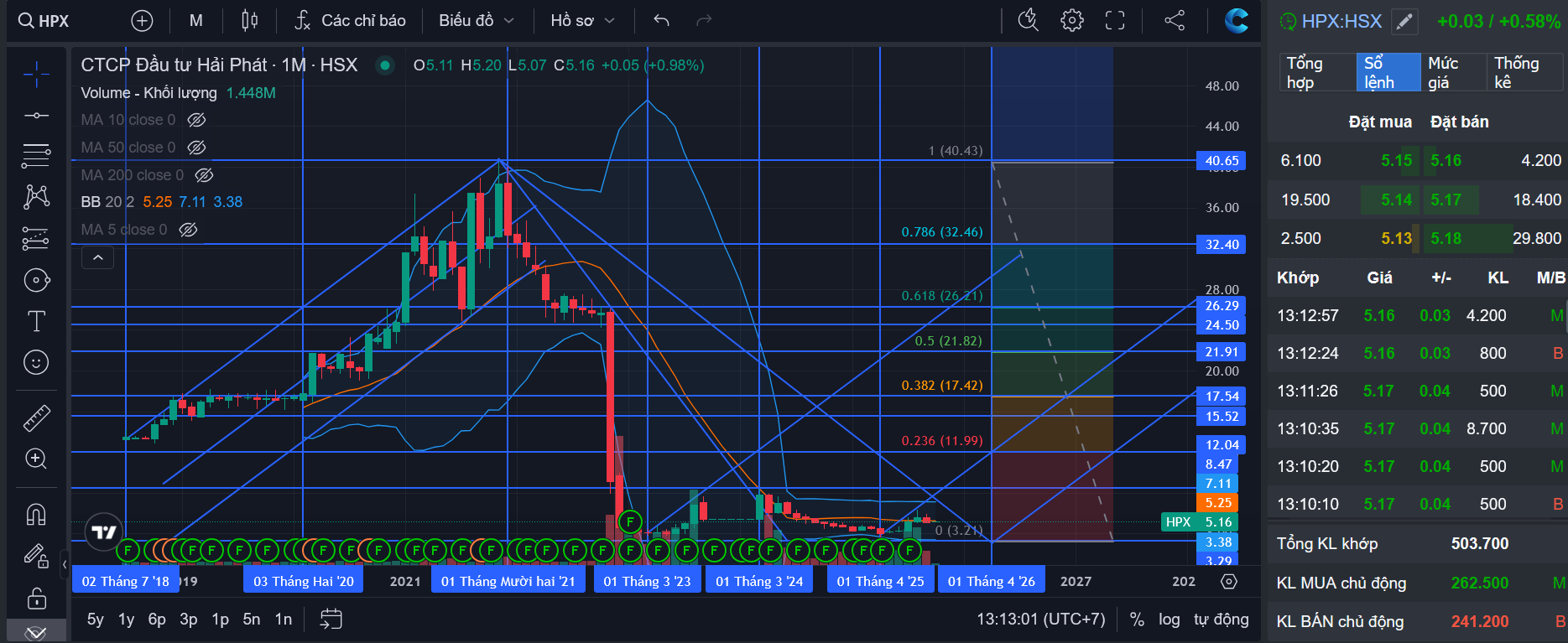Image resolution: width=1568 pixels, height=643 pixels.
Task: Open the HPX symbol search
Action: (44, 21)
